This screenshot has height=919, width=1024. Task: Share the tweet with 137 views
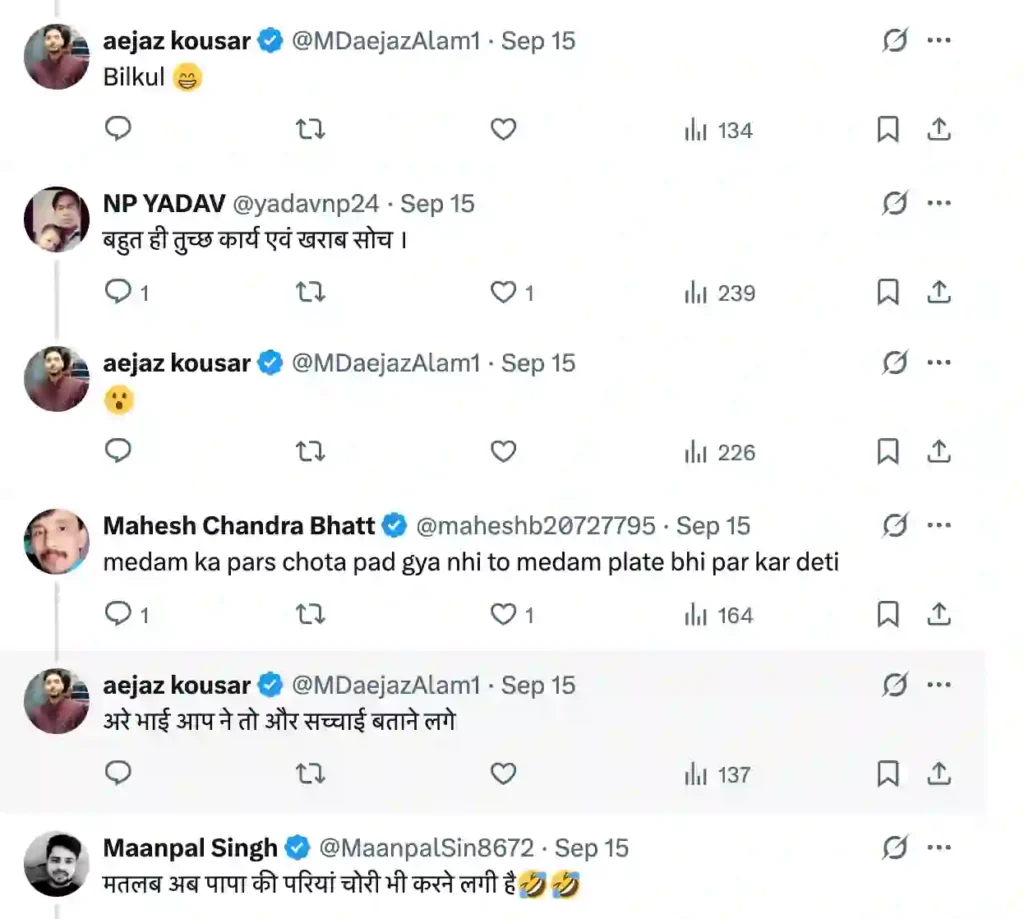pyautogui.click(x=938, y=774)
